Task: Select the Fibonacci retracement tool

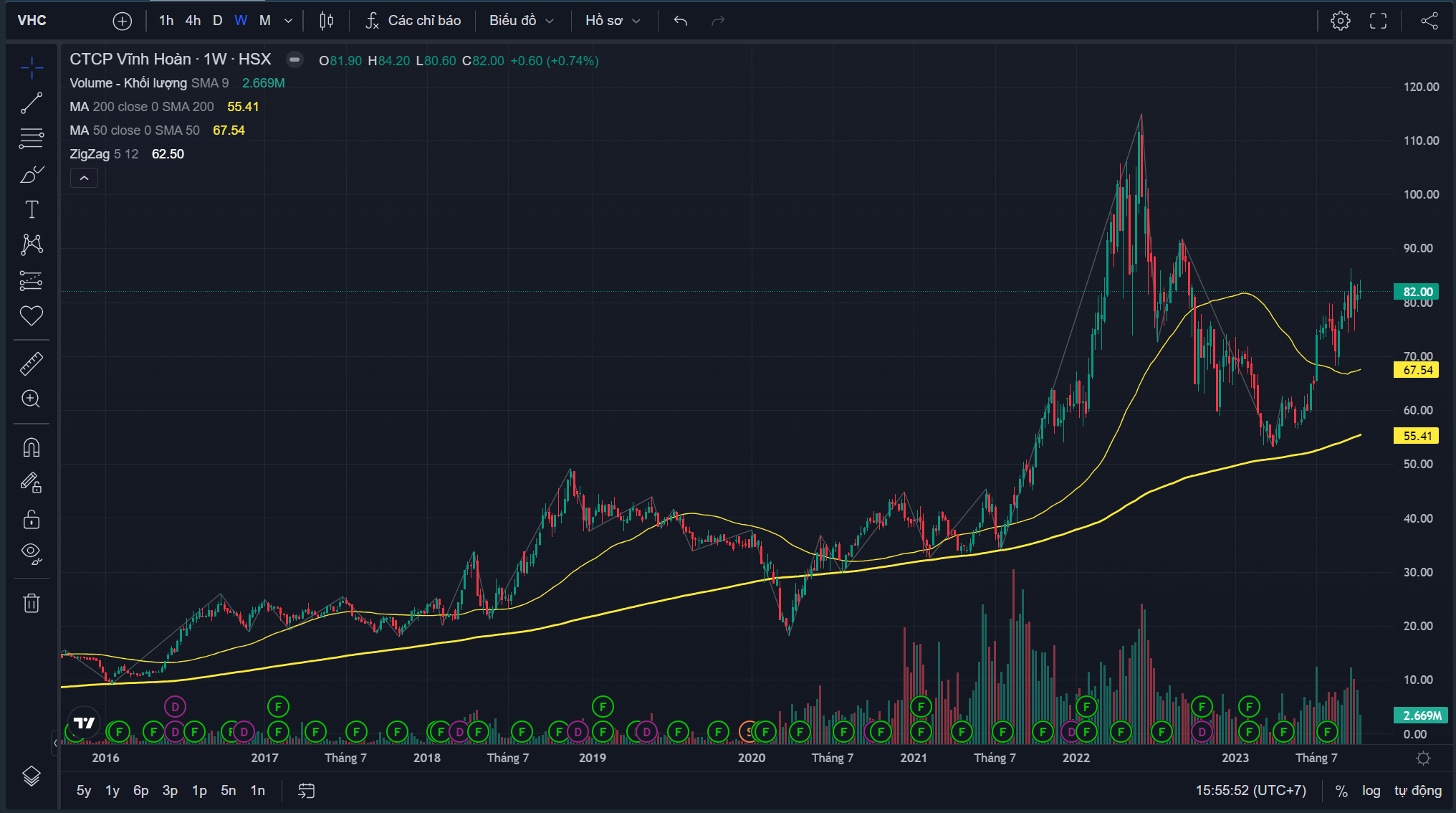Action: click(31, 138)
